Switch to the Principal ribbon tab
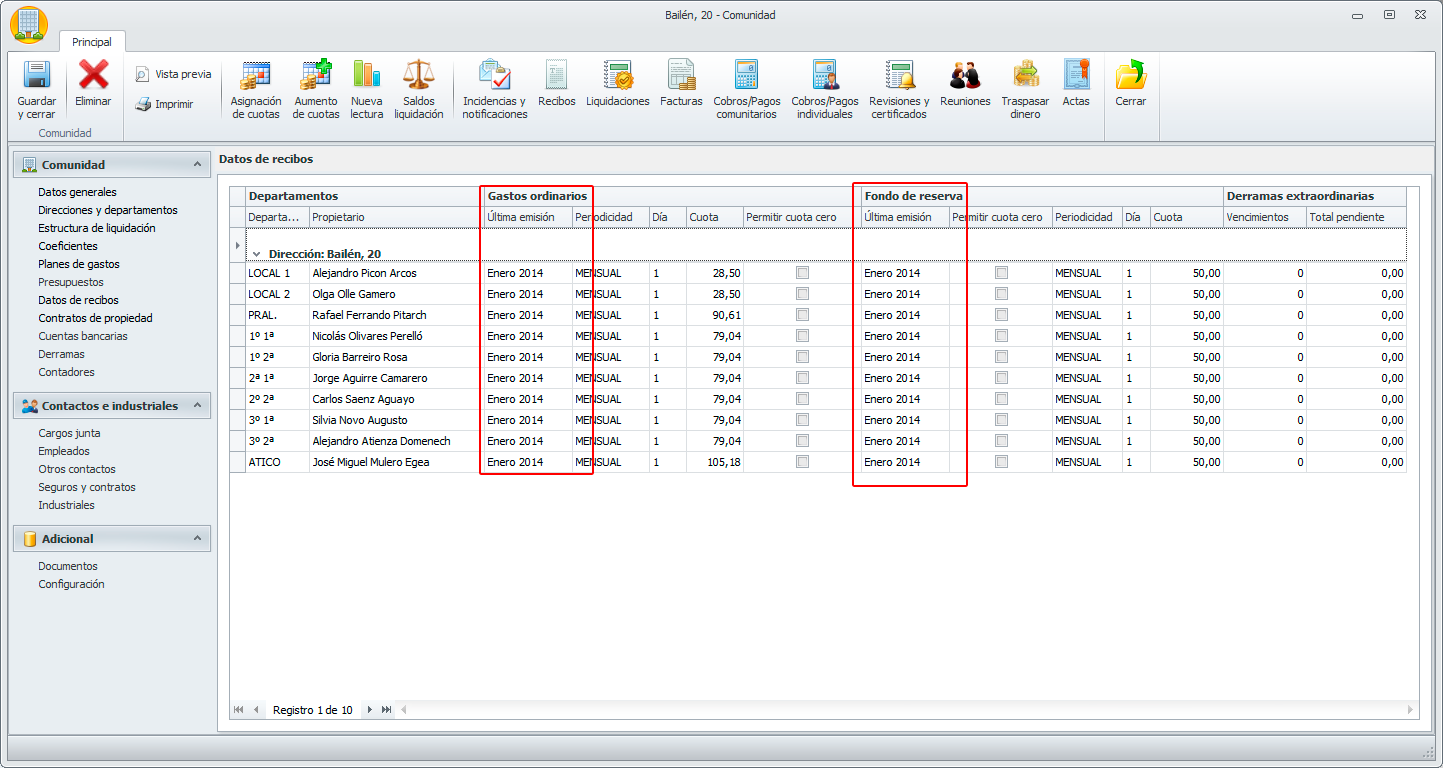This screenshot has width=1443, height=768. pyautogui.click(x=92, y=42)
